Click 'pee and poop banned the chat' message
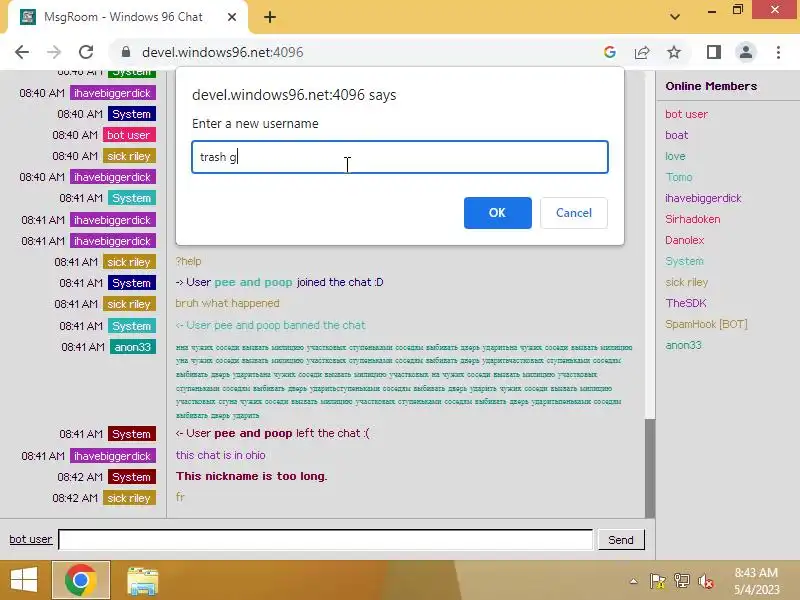The width and height of the screenshot is (800, 600). (270, 325)
